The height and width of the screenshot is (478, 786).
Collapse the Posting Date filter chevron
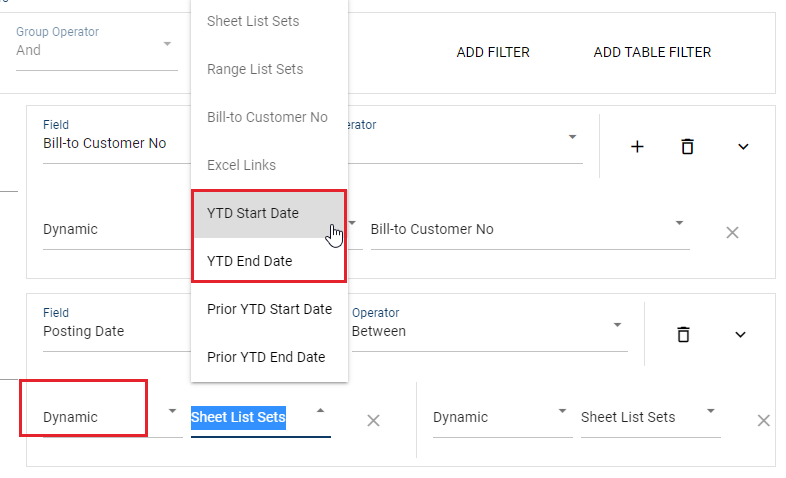point(740,335)
